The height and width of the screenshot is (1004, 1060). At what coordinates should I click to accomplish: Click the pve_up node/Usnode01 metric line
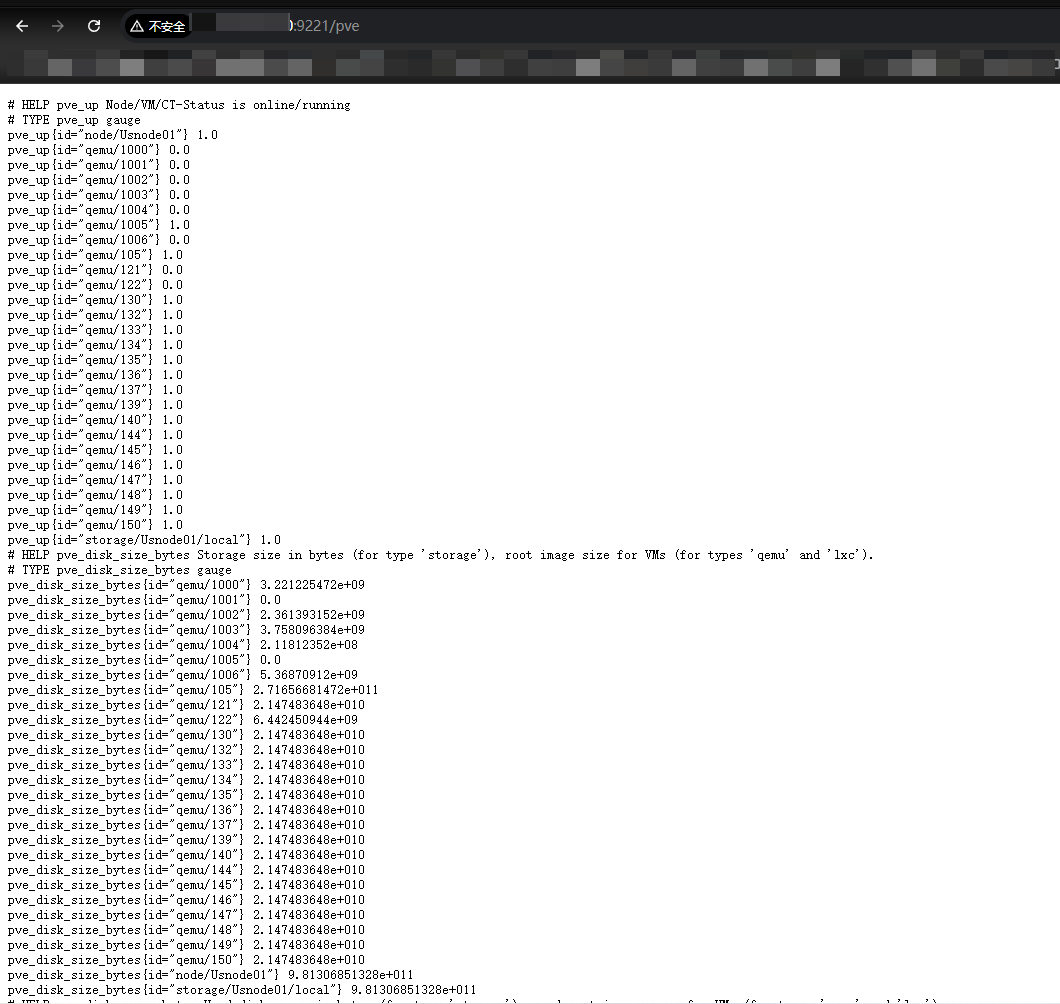point(112,135)
